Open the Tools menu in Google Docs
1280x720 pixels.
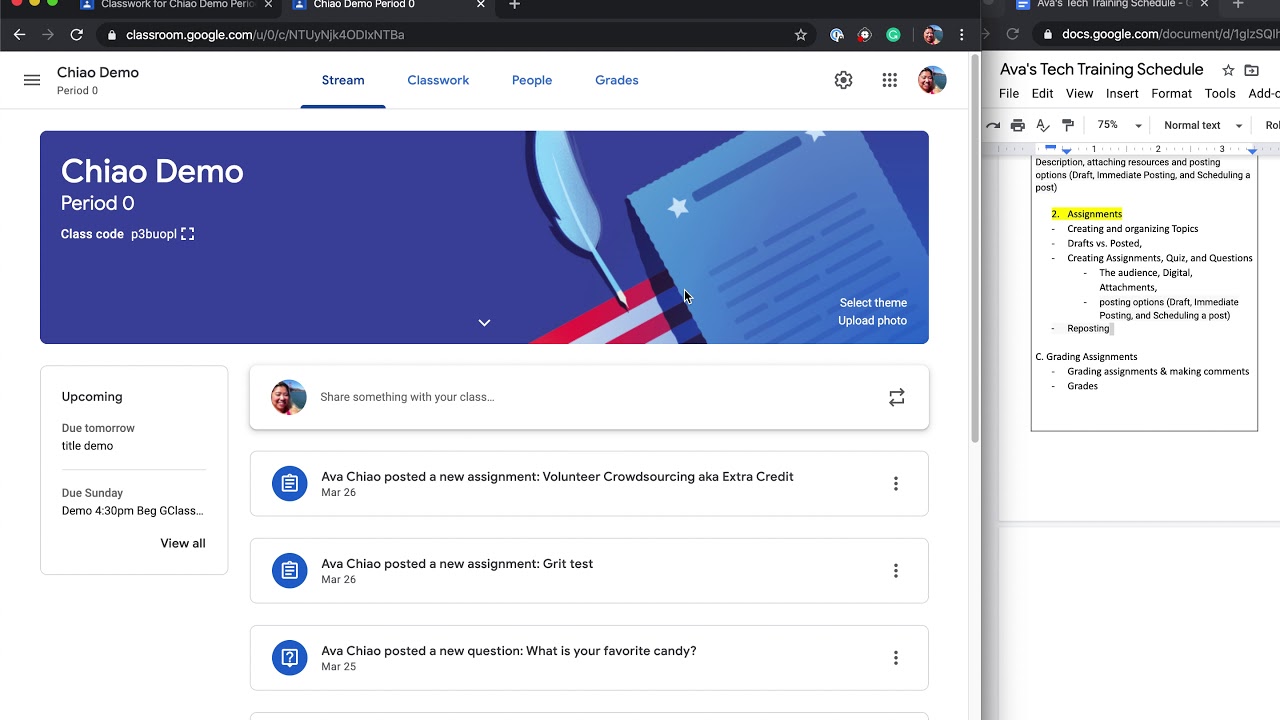tap(1220, 93)
